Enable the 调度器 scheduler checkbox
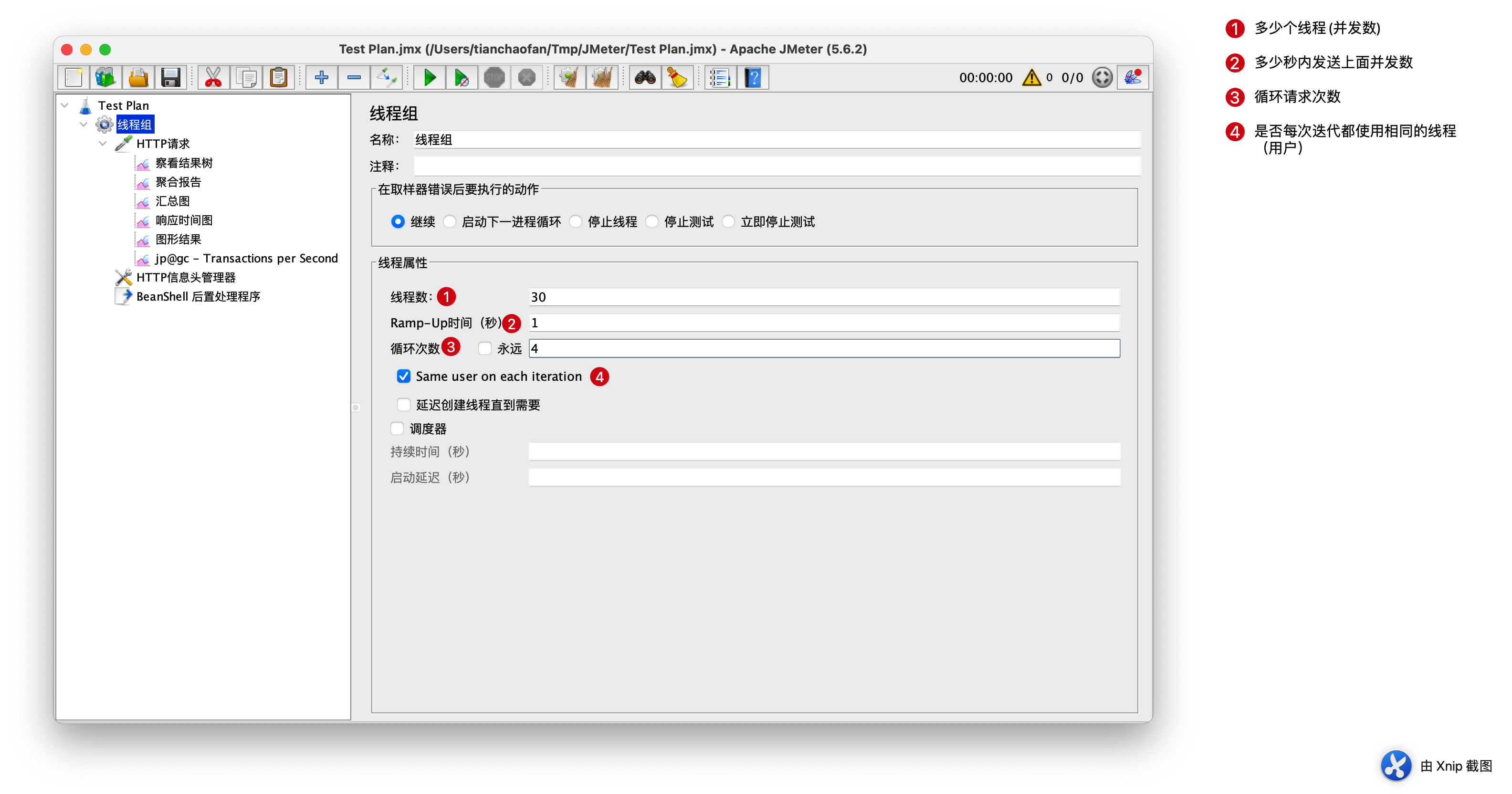 coord(398,429)
